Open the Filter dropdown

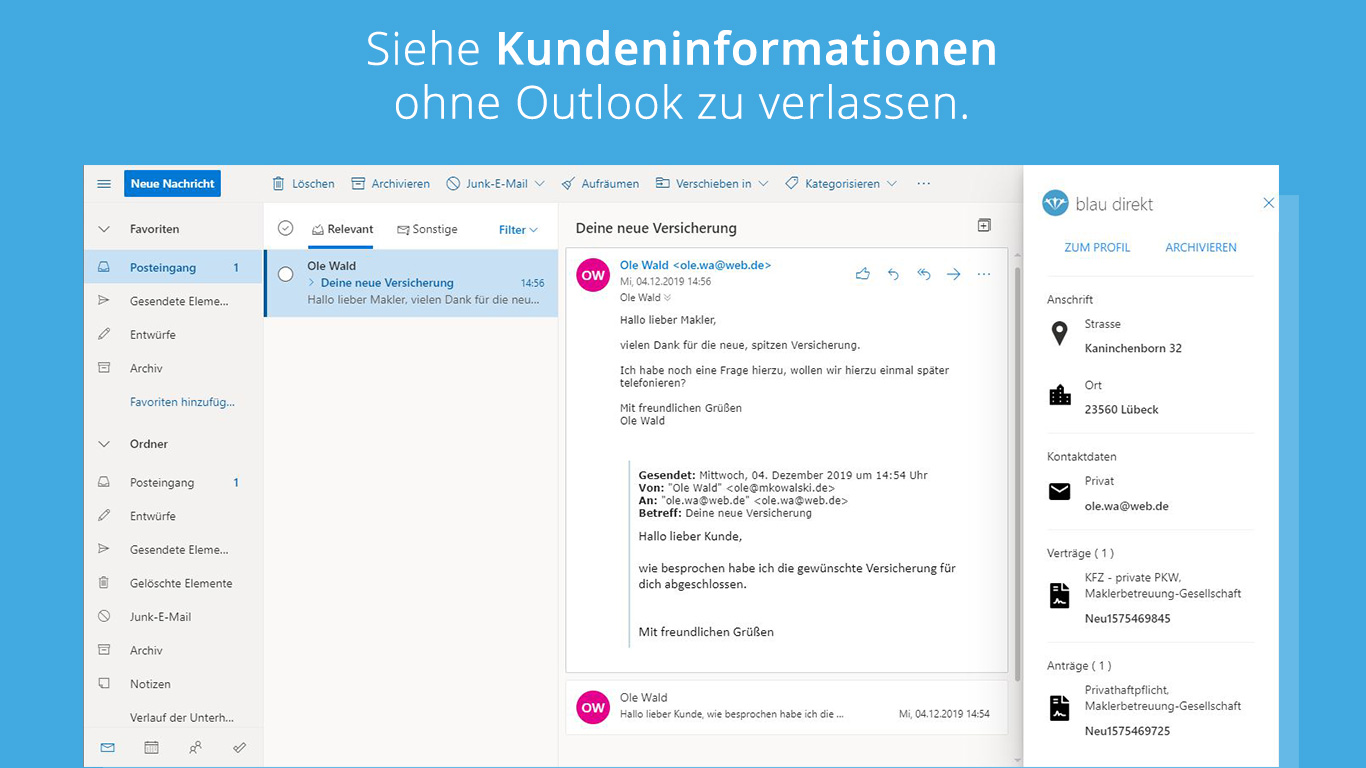tap(518, 230)
